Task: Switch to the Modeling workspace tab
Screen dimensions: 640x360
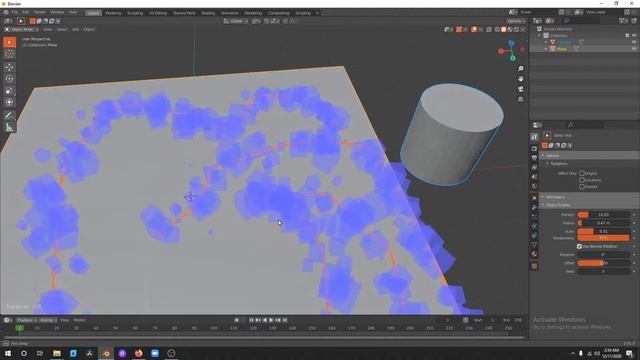Action: click(x=113, y=13)
